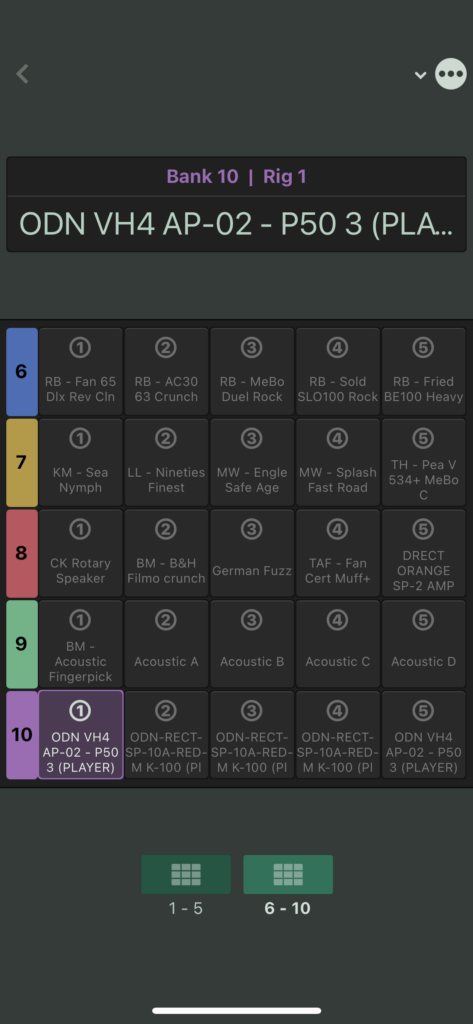Choose German Fuzz rig slot

tap(252, 553)
